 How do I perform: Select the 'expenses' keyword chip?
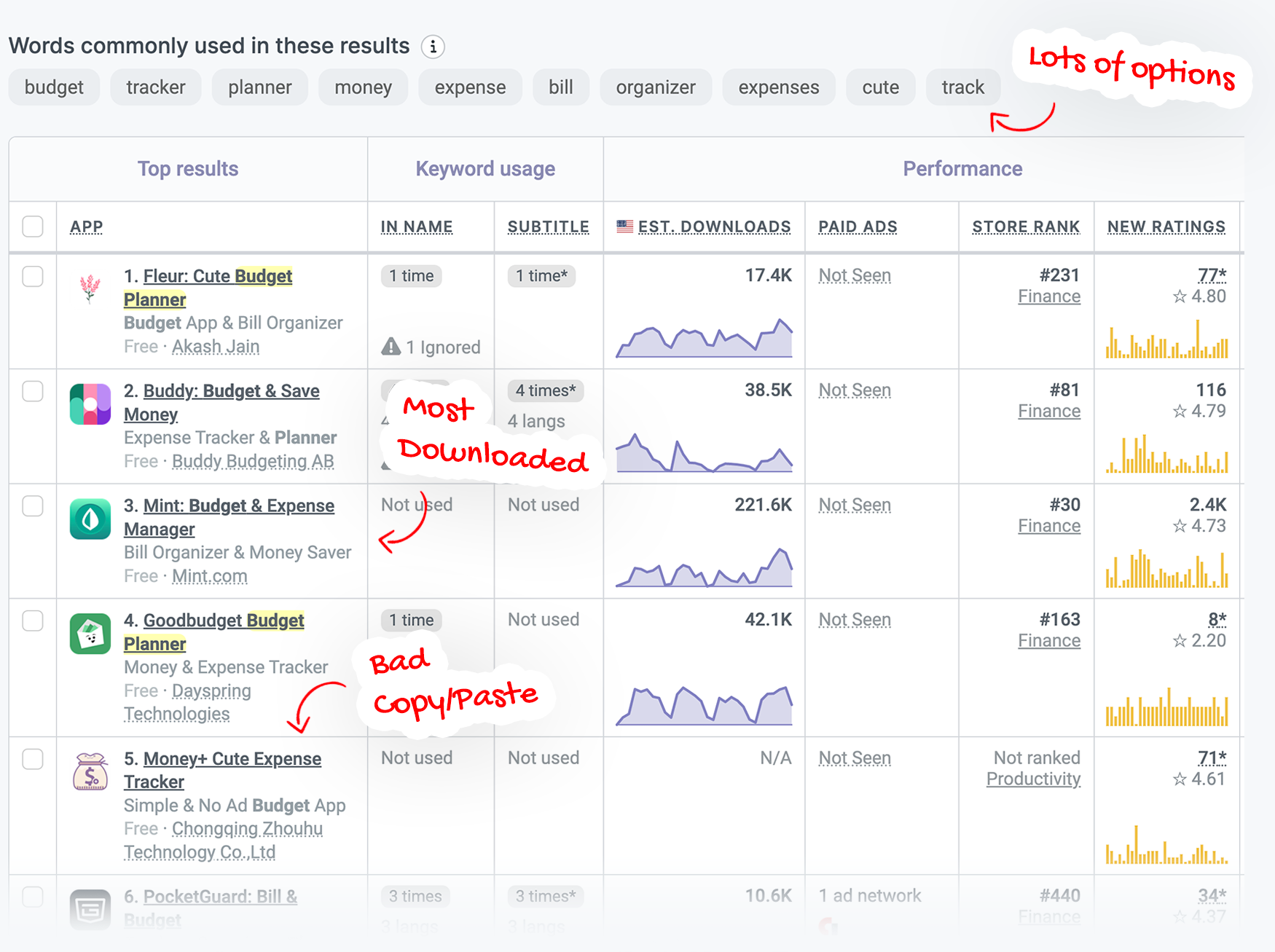779,87
